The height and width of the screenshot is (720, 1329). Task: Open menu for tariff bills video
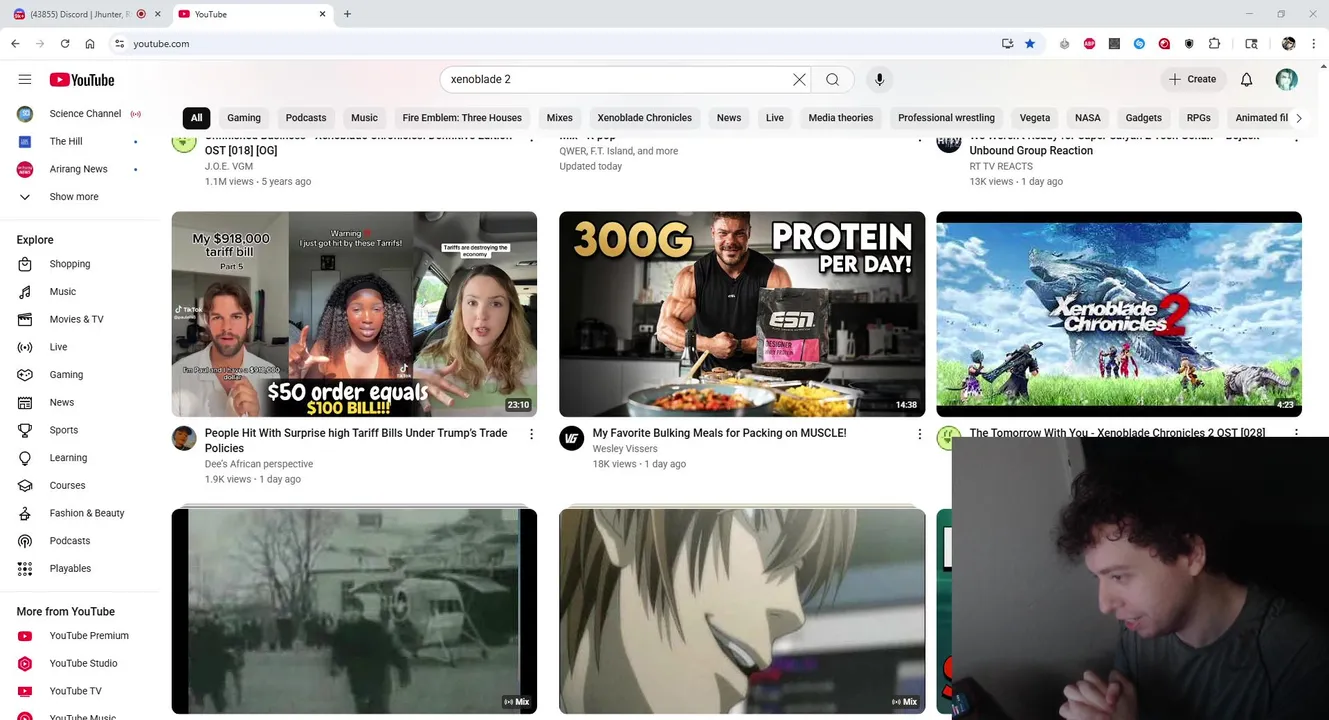coord(531,434)
